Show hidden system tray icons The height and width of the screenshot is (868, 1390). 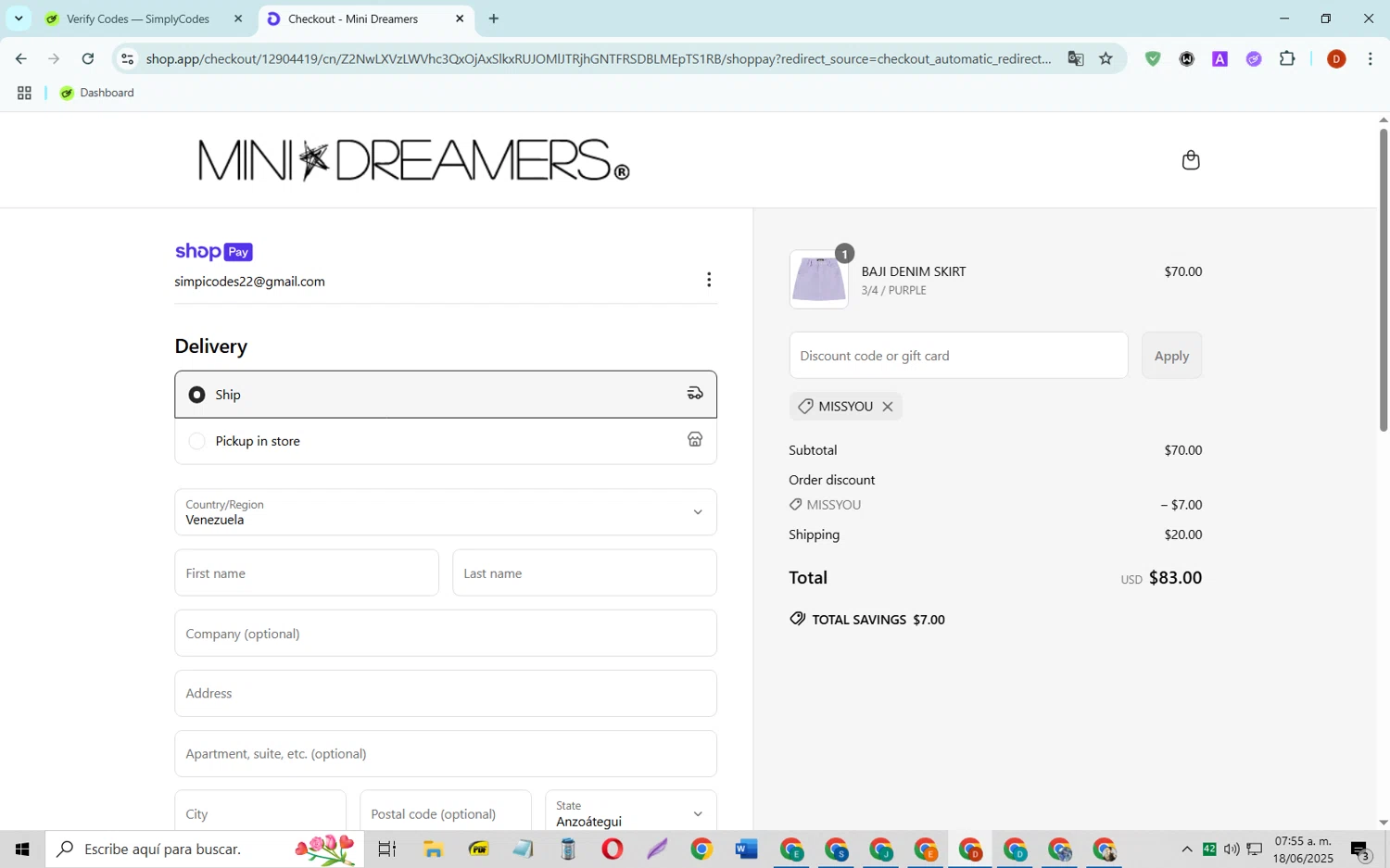coord(1186,849)
